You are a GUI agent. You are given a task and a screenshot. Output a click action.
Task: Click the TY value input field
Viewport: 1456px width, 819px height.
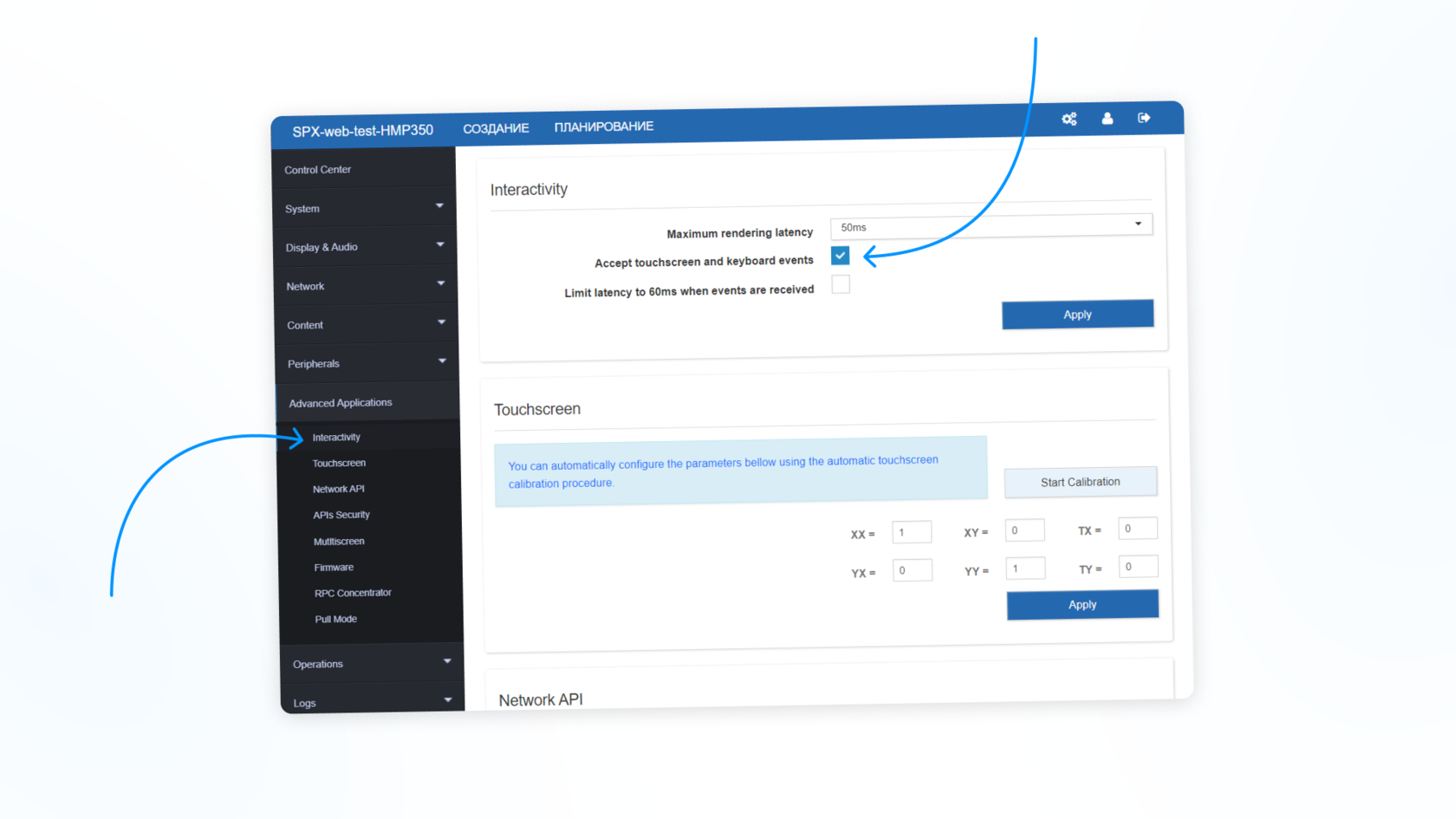(1138, 567)
